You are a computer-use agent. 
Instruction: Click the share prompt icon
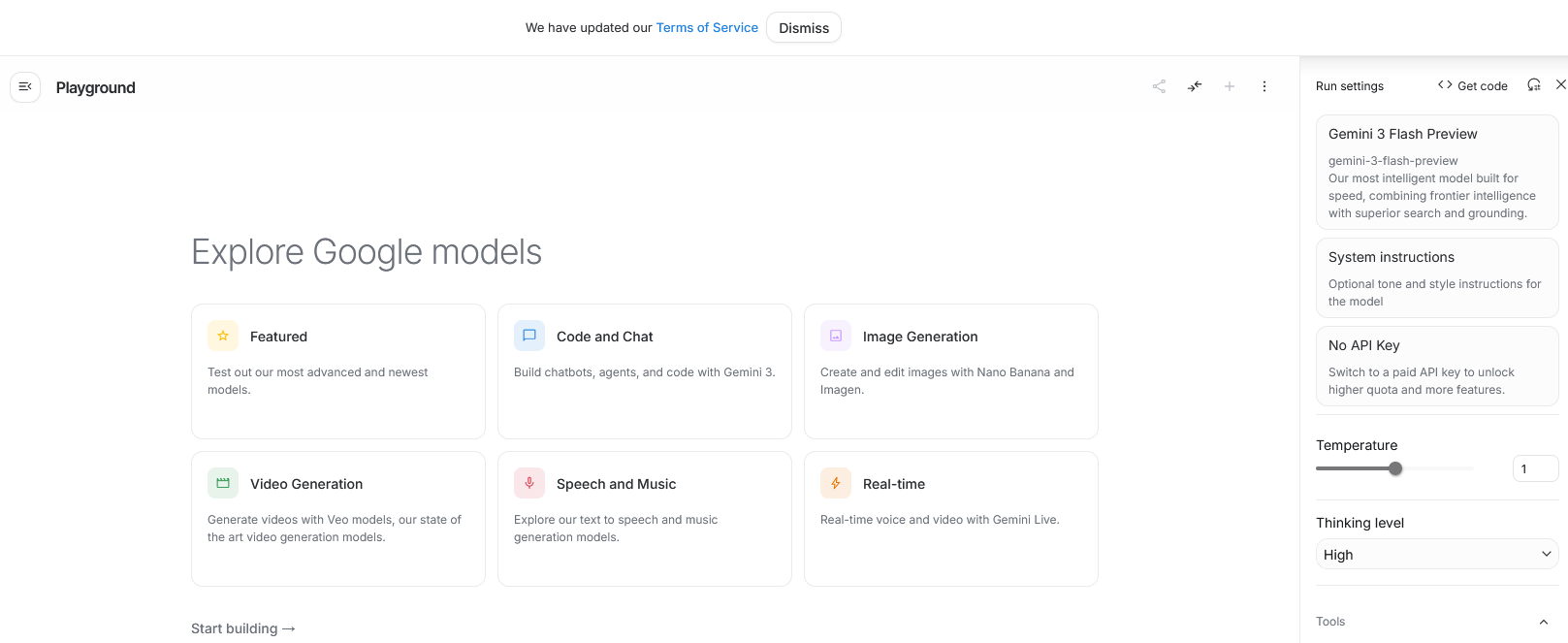coord(1159,86)
